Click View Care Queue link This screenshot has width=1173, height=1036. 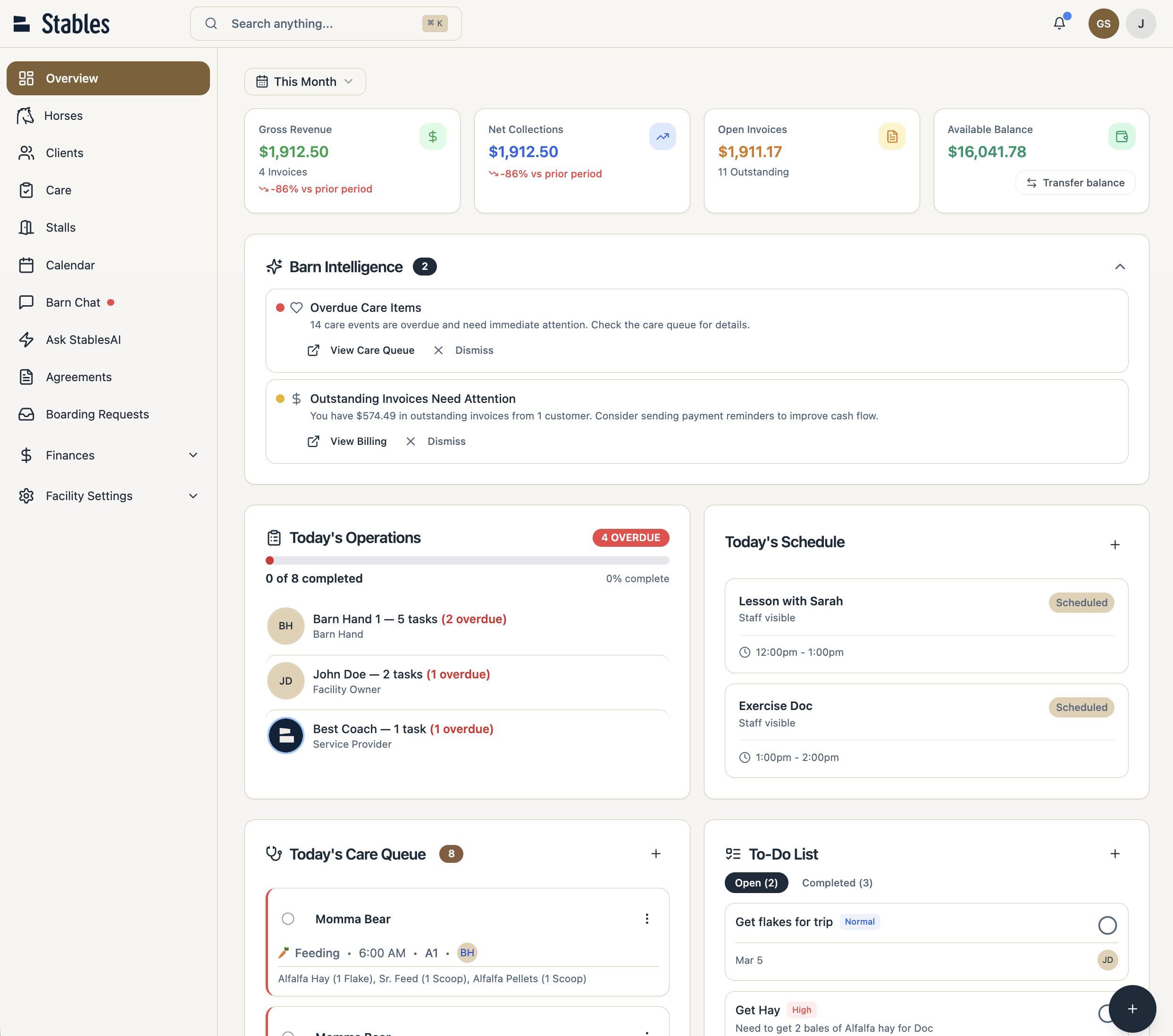tap(361, 350)
